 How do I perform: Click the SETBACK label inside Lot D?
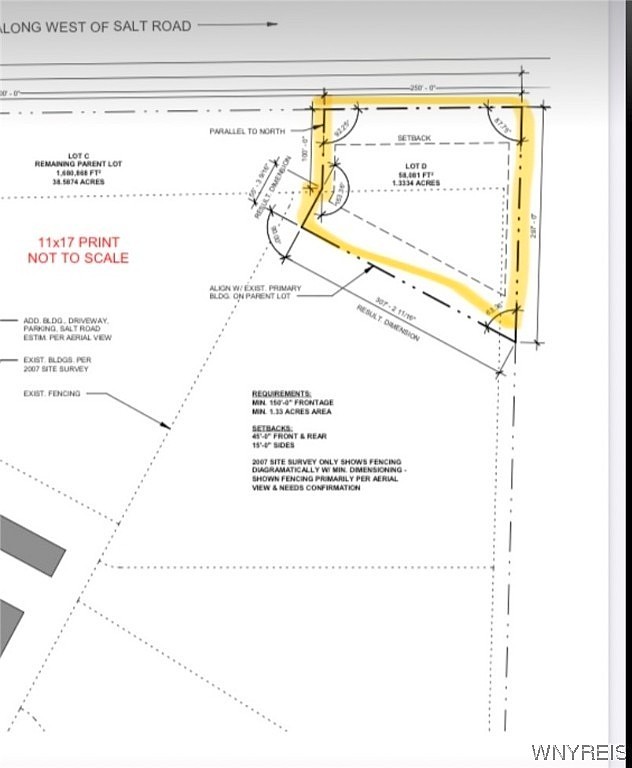(x=414, y=139)
